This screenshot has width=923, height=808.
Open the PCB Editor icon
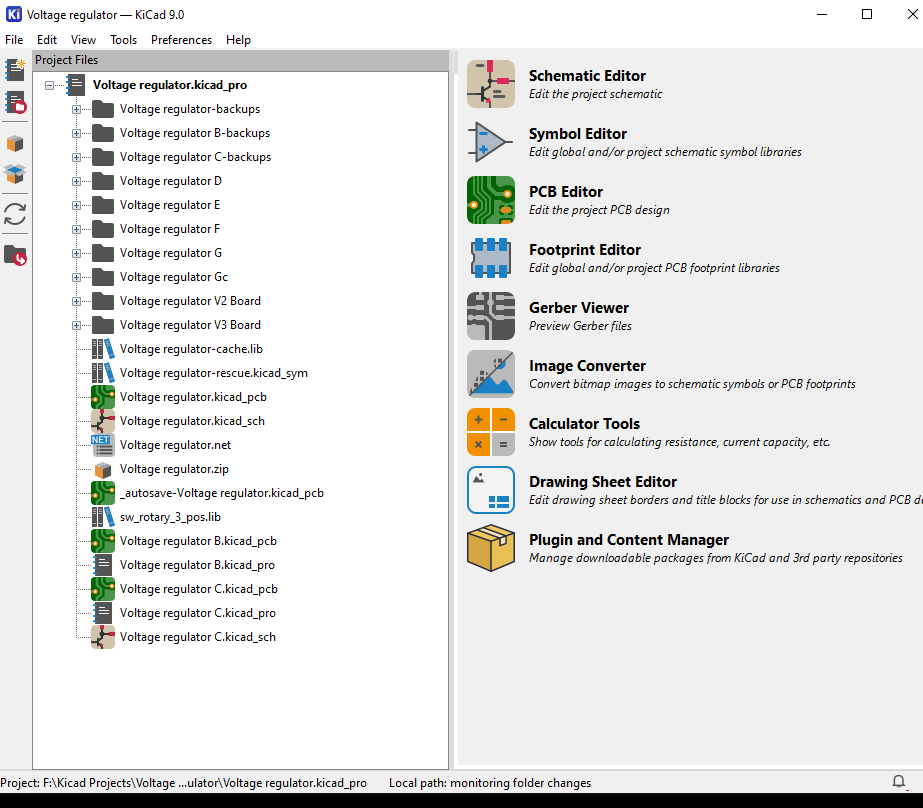(x=490, y=200)
